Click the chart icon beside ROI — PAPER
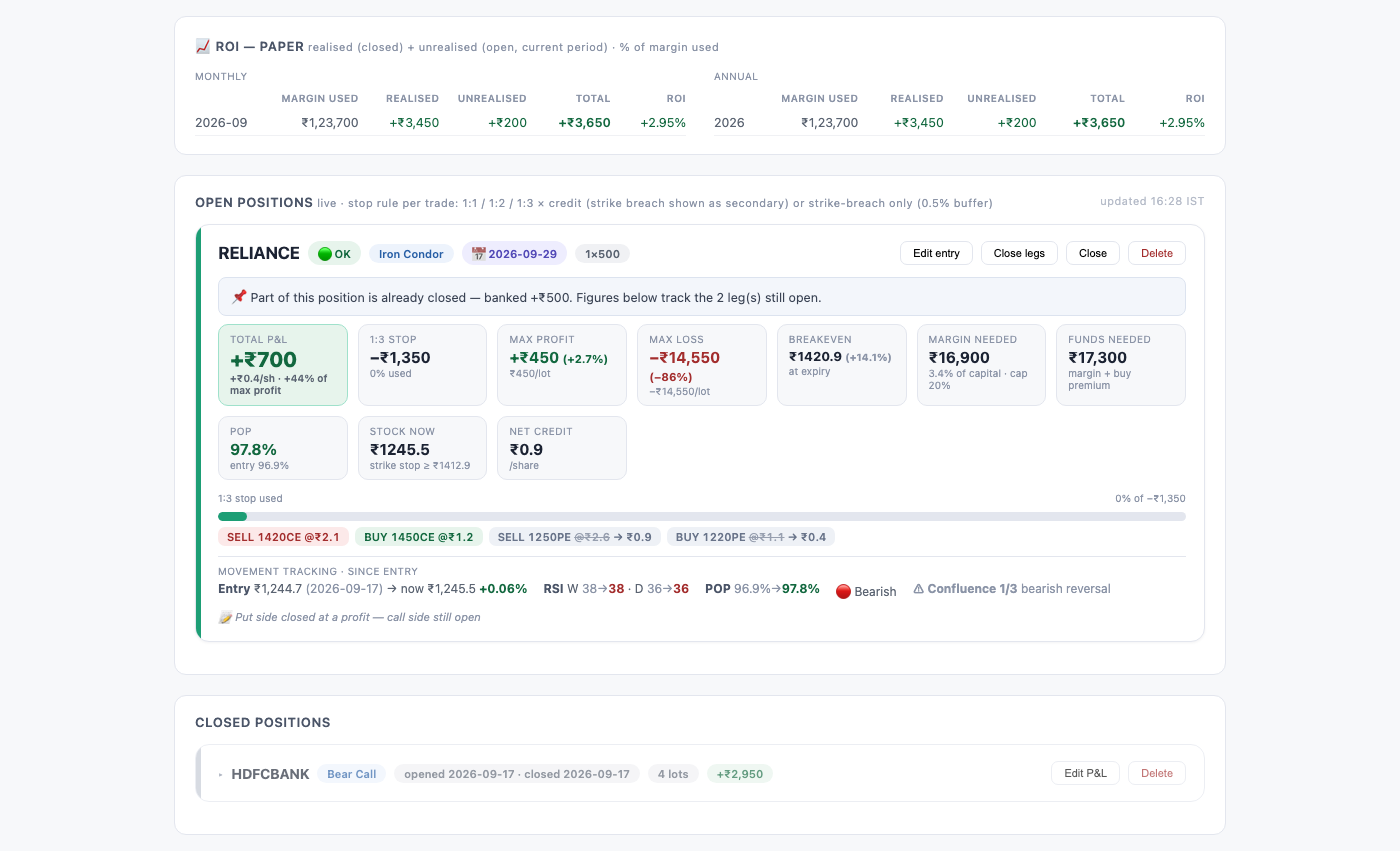This screenshot has width=1400, height=851. point(202,46)
